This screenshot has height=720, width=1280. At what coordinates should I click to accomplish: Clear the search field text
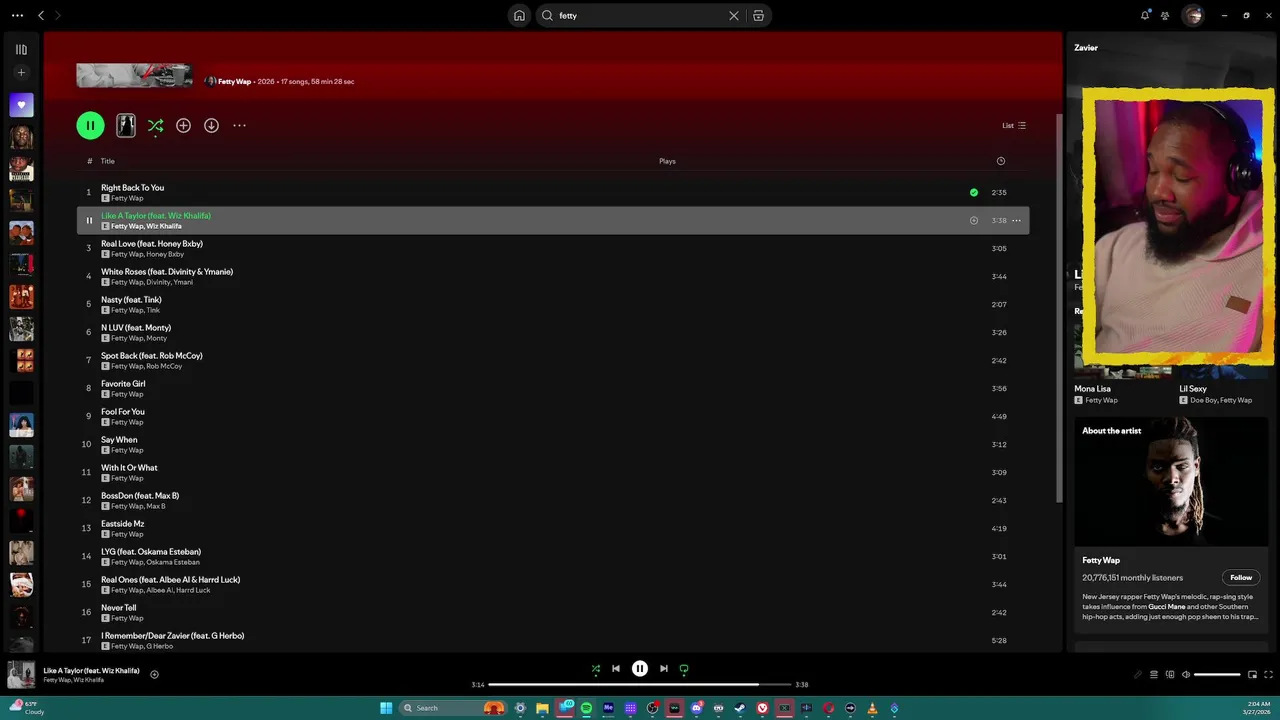pos(733,15)
